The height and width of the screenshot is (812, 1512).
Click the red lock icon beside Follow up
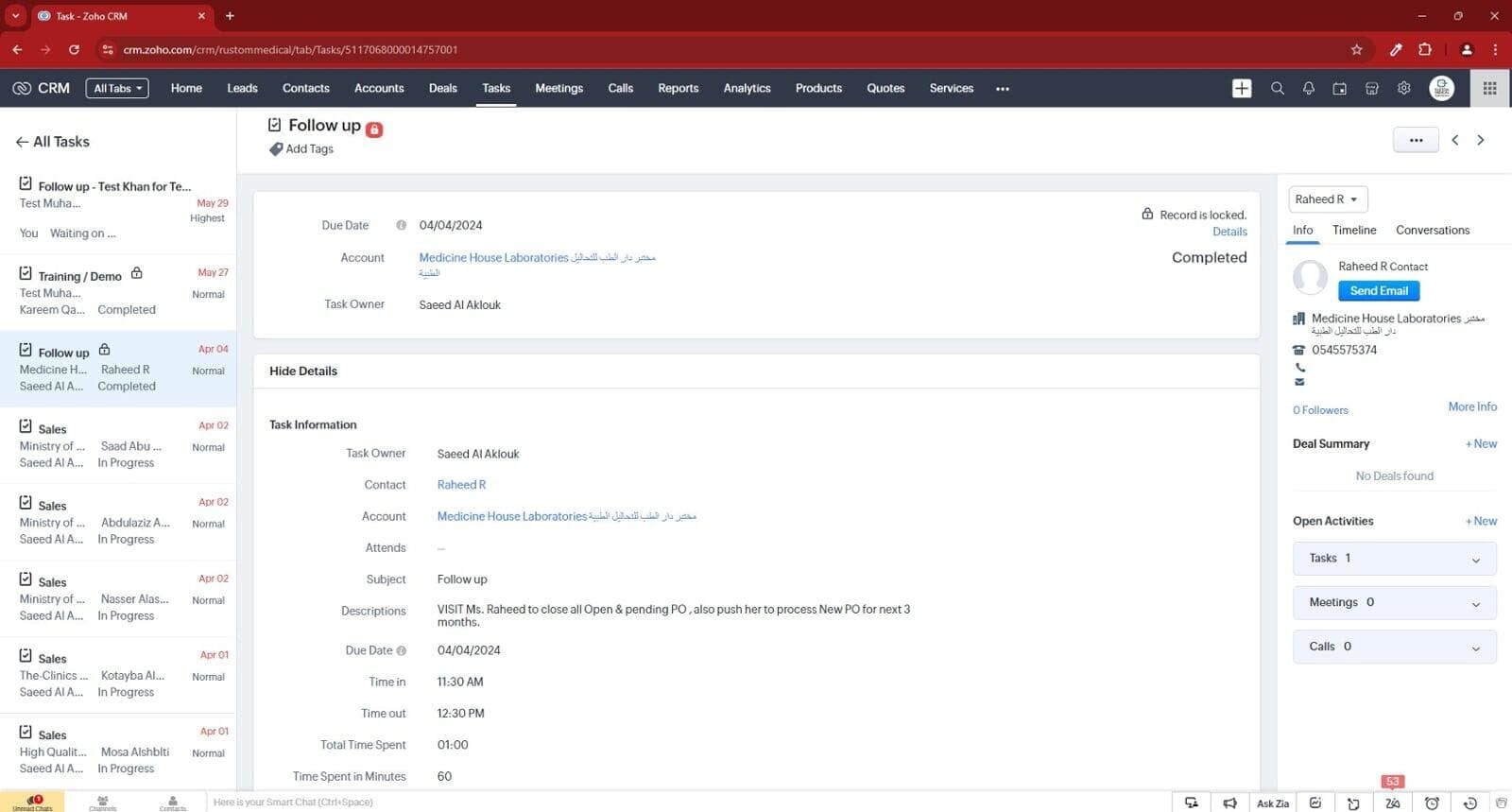[x=374, y=130]
